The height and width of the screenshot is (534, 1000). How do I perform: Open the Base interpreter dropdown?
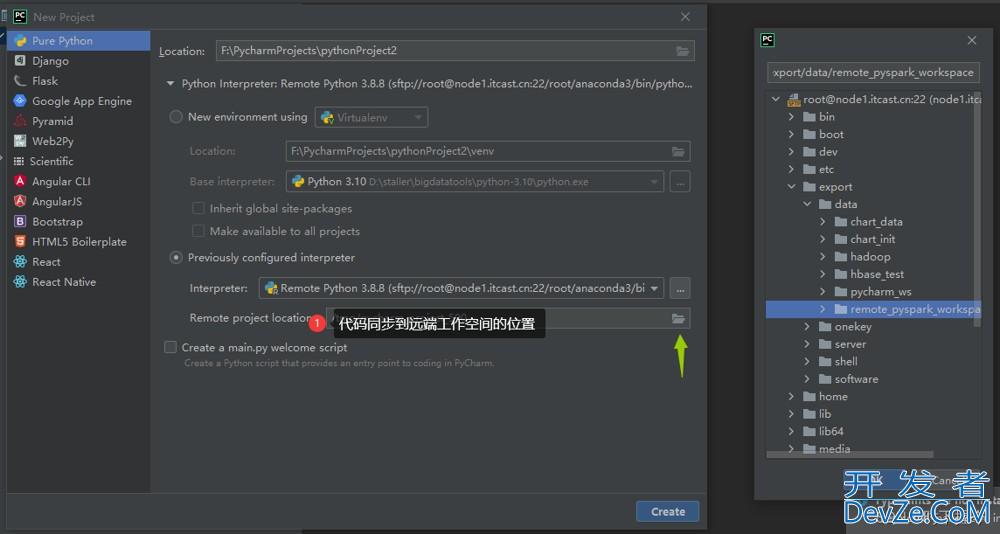(474, 182)
